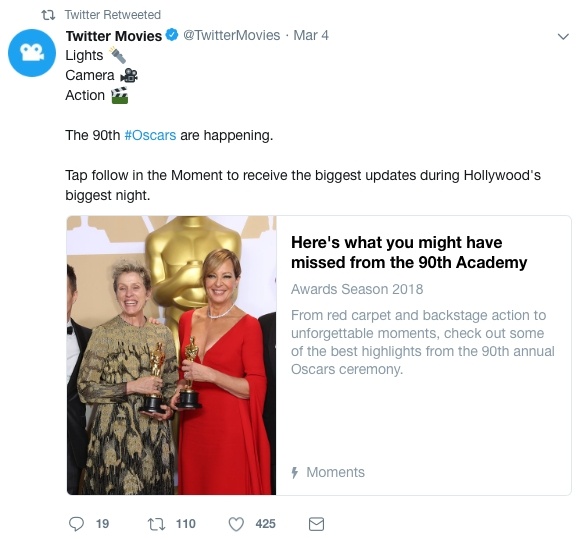The width and height of the screenshot is (580, 539).
Task: Like the tweet with the heart icon
Action: [236, 524]
